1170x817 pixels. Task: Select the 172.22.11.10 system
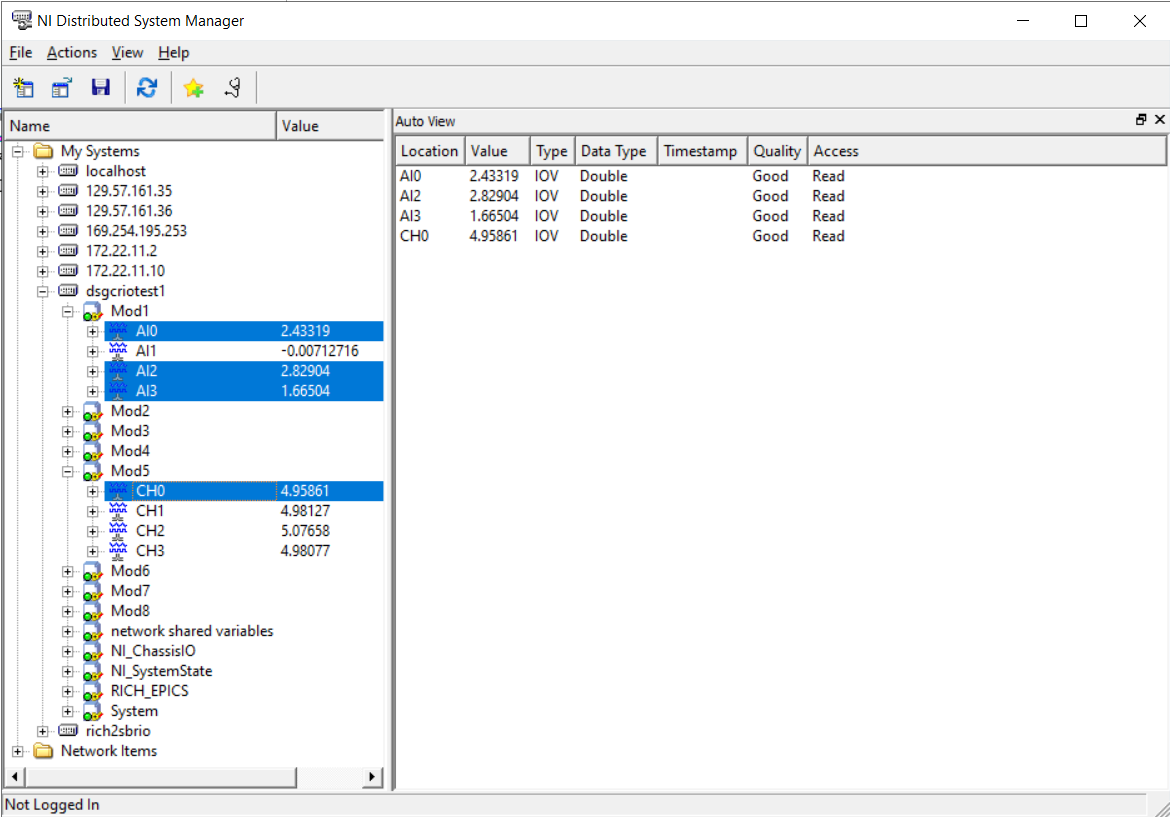point(125,272)
